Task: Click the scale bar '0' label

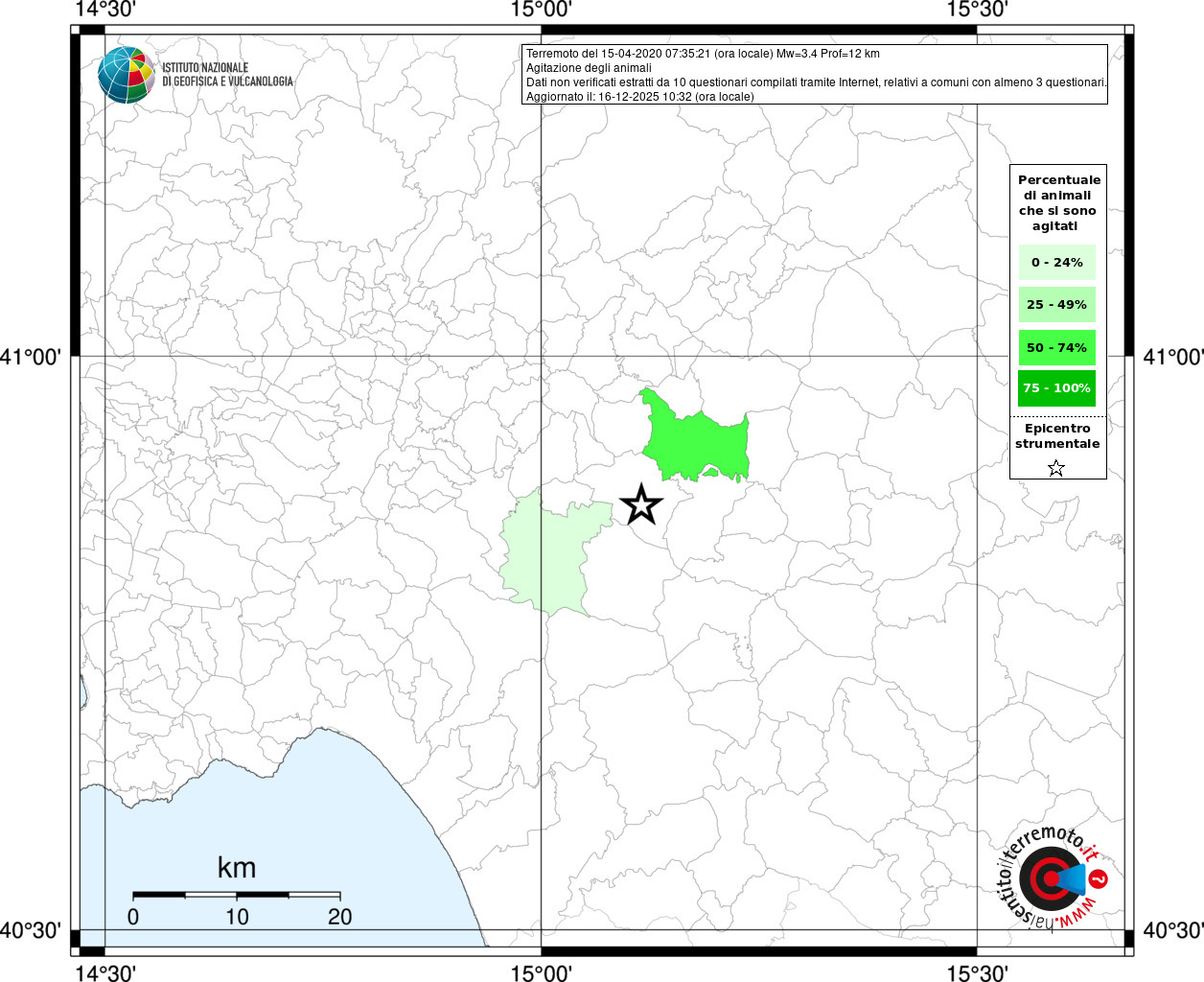Action: (x=133, y=917)
